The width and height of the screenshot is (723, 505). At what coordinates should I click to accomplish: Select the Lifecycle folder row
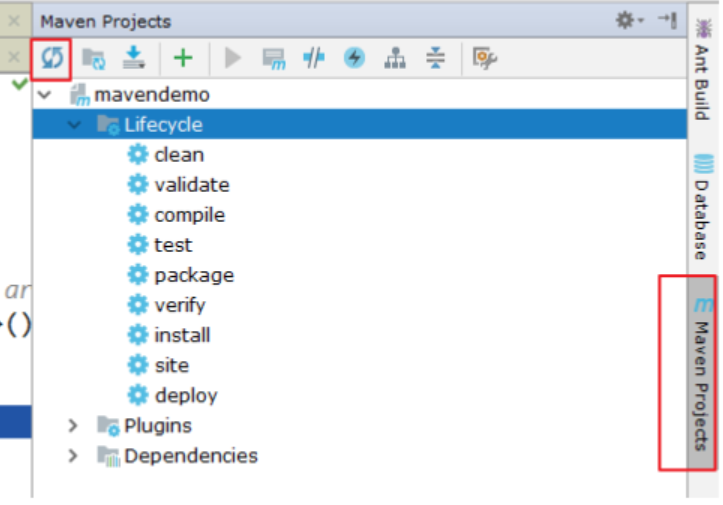point(360,125)
